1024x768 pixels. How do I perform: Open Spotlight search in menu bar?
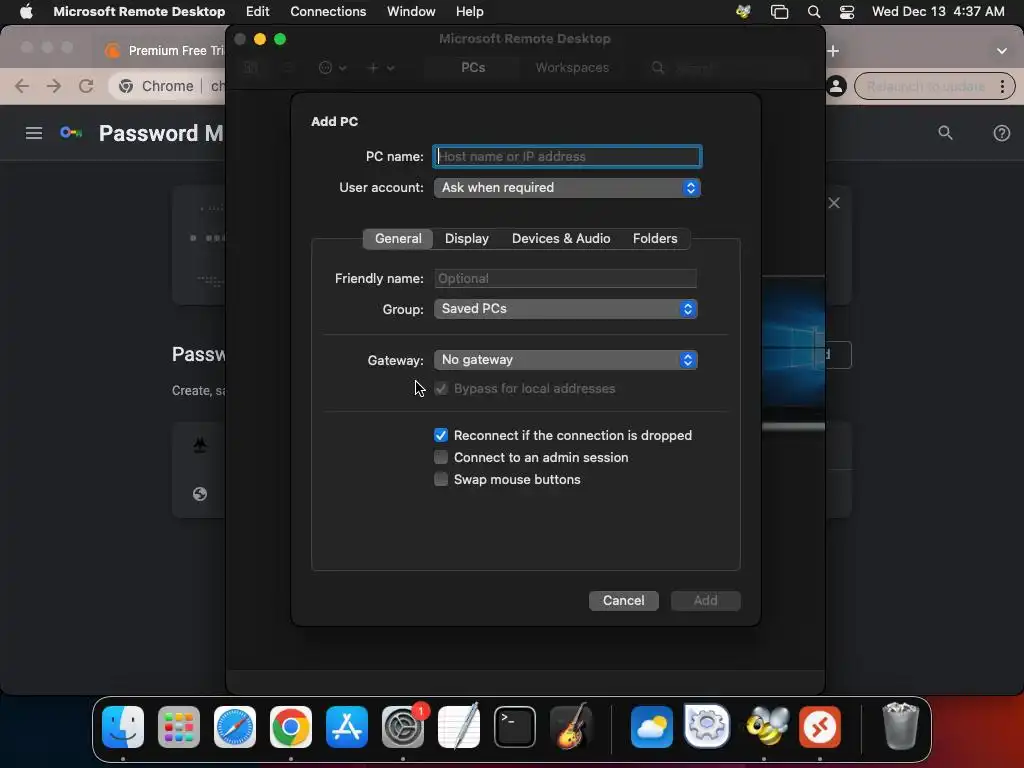click(x=814, y=12)
